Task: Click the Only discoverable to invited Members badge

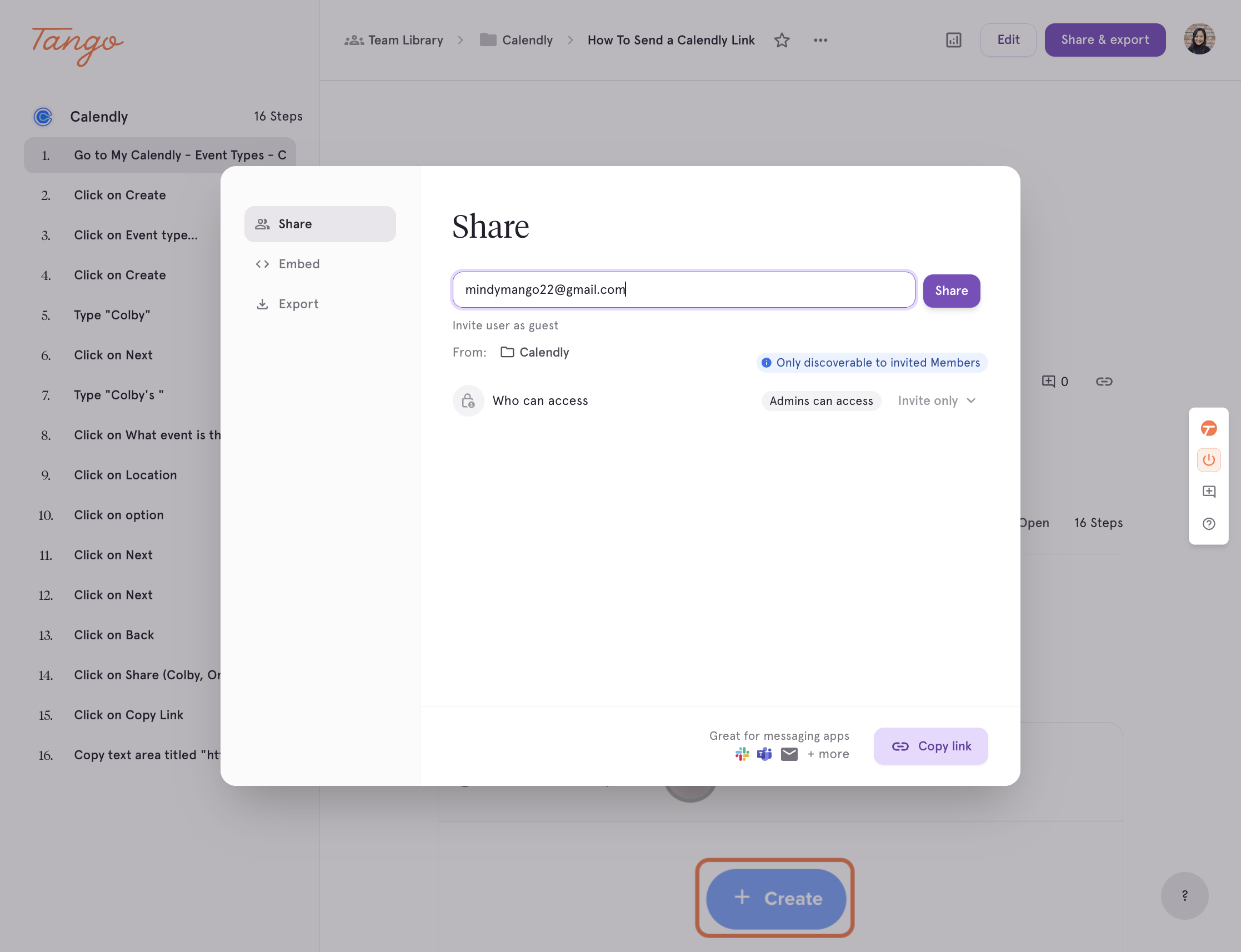Action: click(872, 363)
